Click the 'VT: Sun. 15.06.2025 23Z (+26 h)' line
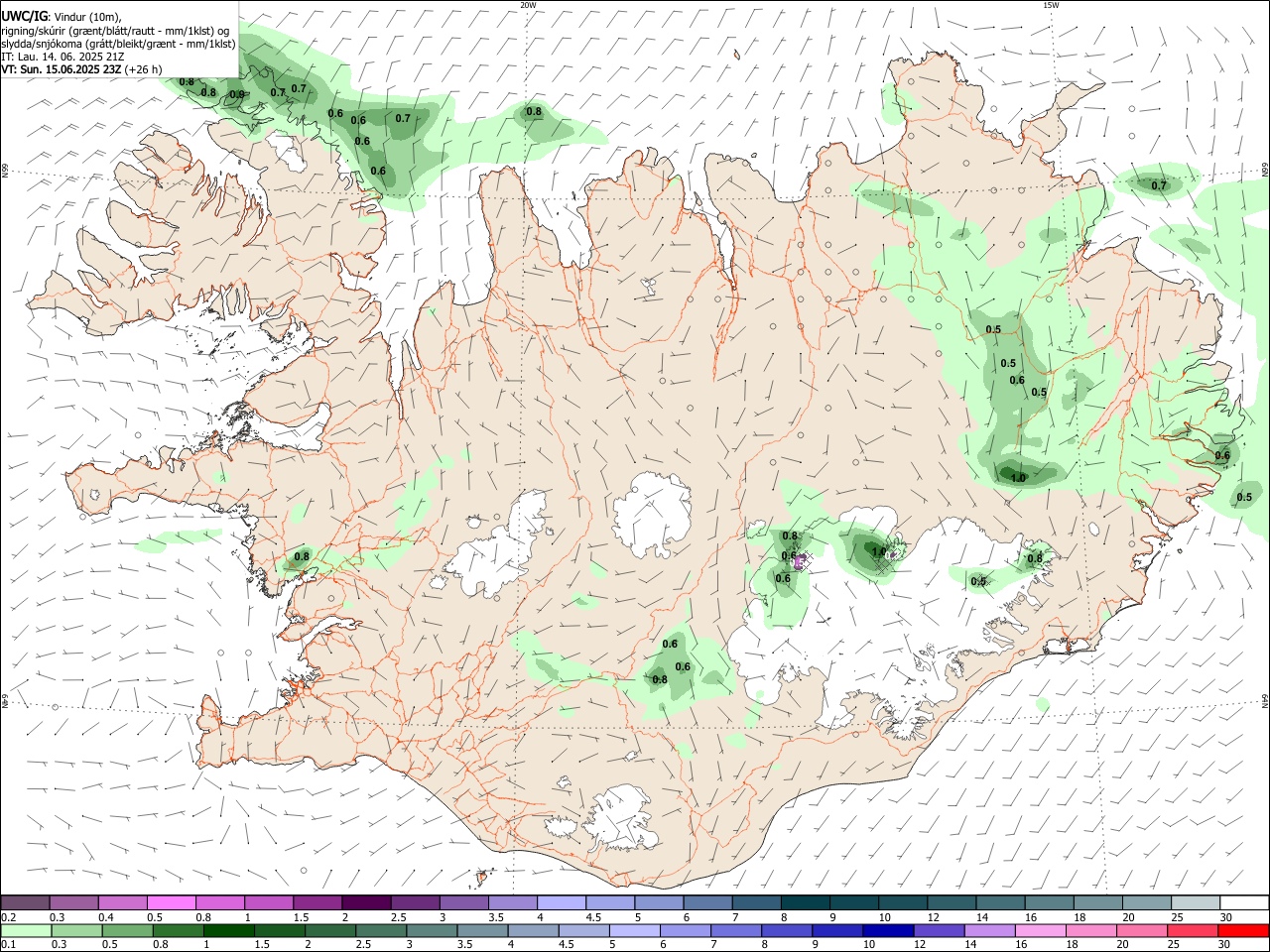The height and width of the screenshot is (952, 1270). coord(81,69)
